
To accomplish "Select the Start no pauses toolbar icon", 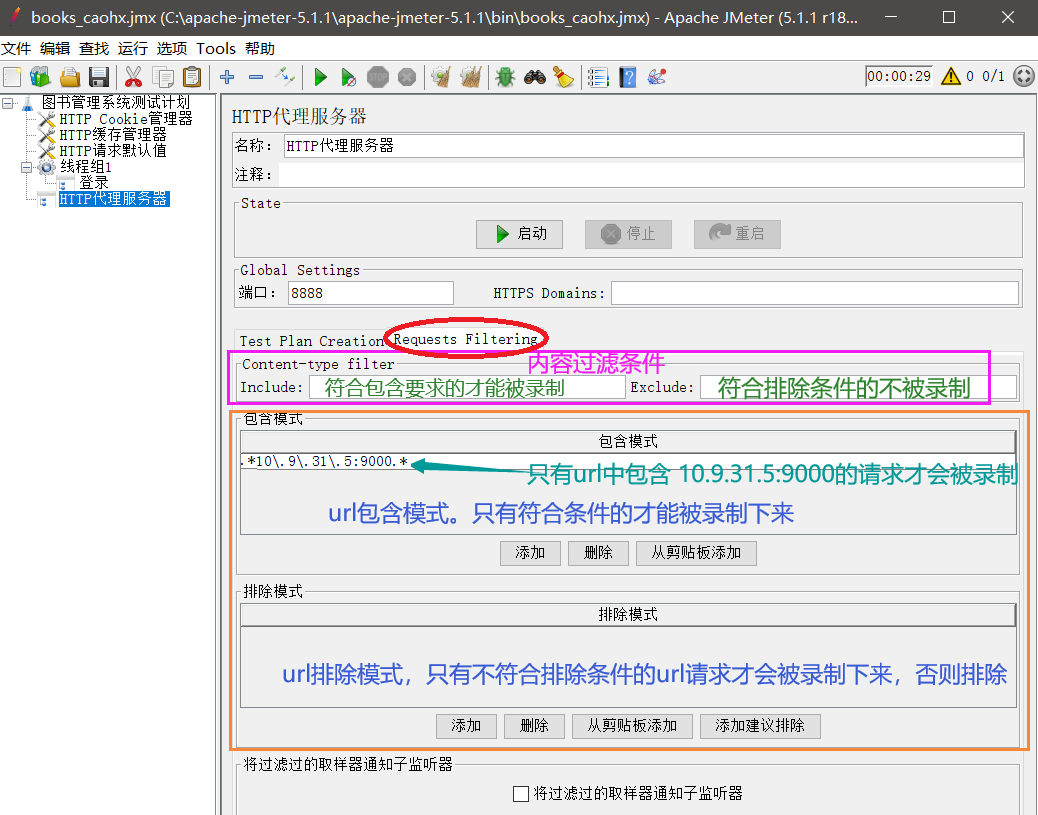I will [x=348, y=77].
